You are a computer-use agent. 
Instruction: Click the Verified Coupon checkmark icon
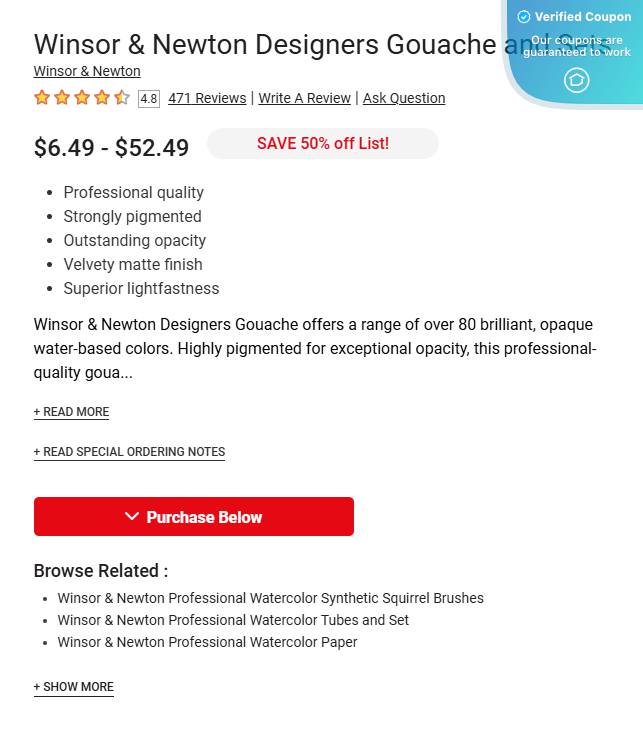coord(524,17)
